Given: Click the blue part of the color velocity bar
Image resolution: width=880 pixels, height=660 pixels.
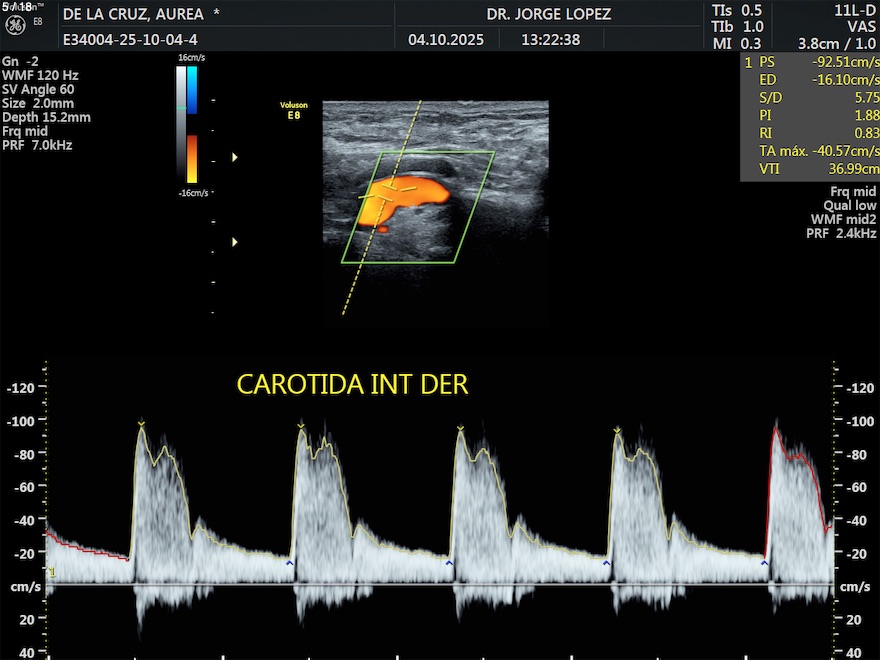Looking at the screenshot, I should coord(192,90).
